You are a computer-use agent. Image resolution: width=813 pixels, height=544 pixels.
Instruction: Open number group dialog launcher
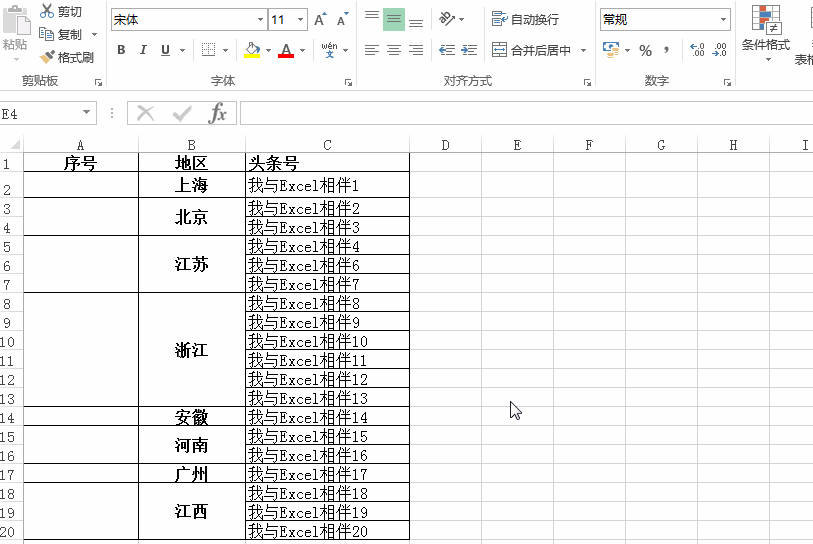pyautogui.click(x=727, y=82)
